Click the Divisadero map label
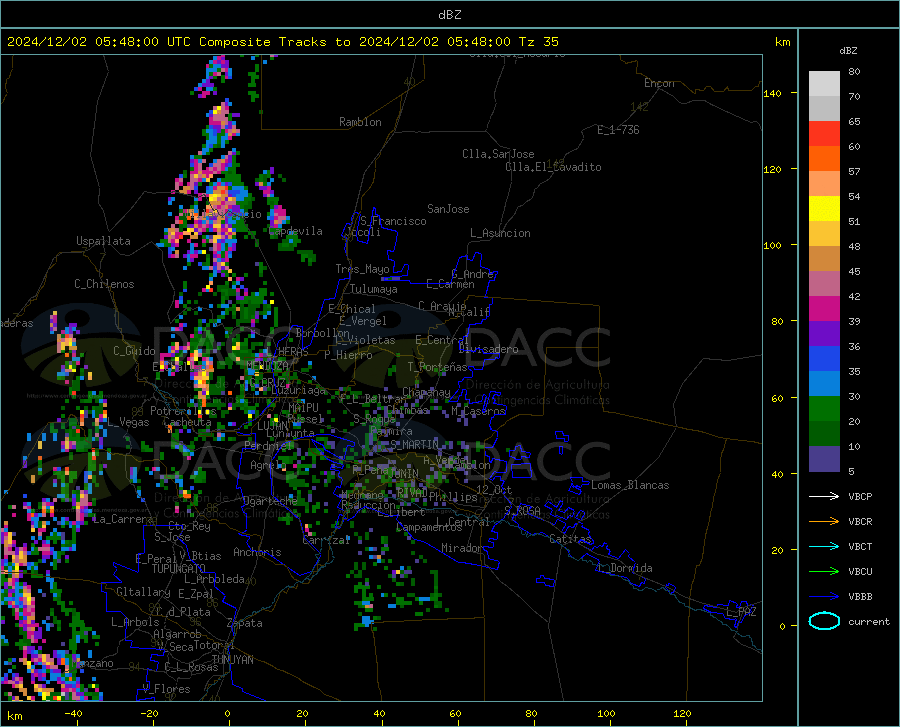The width and height of the screenshot is (900, 727). [x=488, y=349]
